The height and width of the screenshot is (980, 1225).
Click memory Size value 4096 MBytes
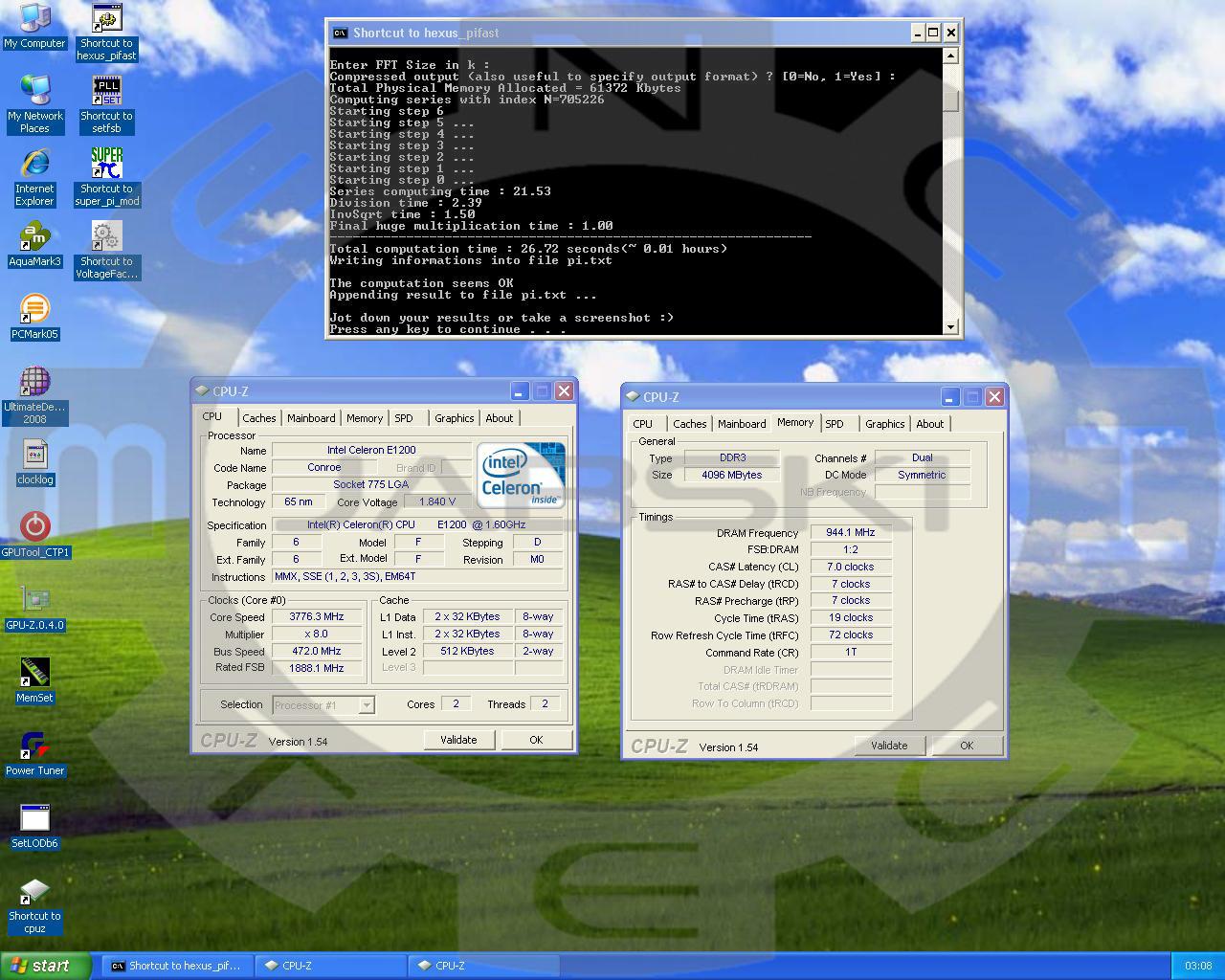tap(732, 475)
